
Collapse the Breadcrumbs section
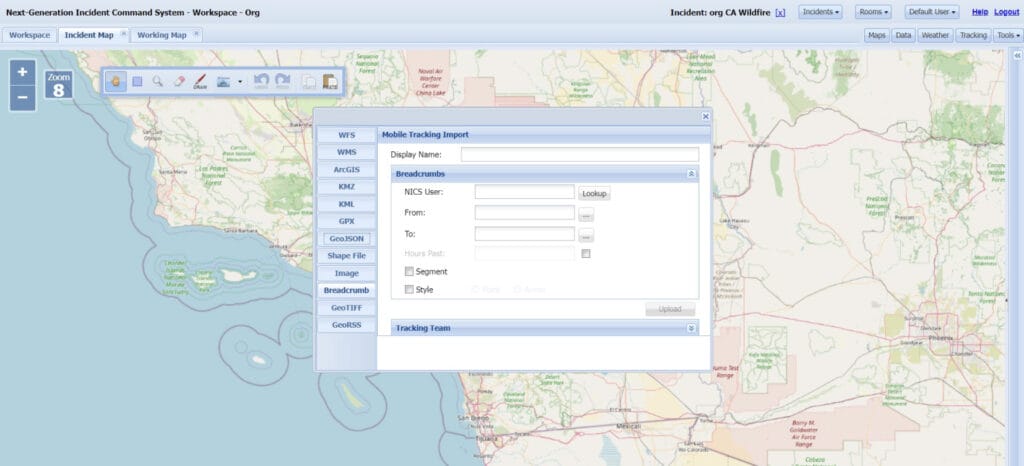tap(690, 174)
